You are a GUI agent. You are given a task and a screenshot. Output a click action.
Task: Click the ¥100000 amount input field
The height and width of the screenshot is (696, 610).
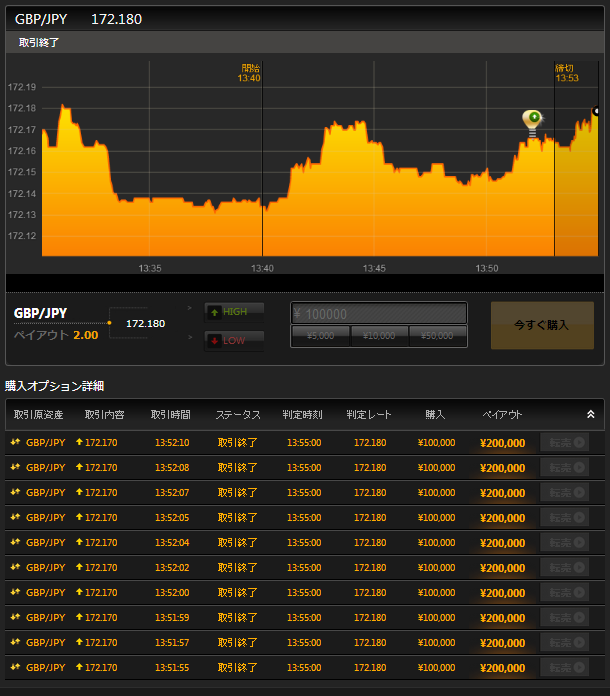click(379, 314)
